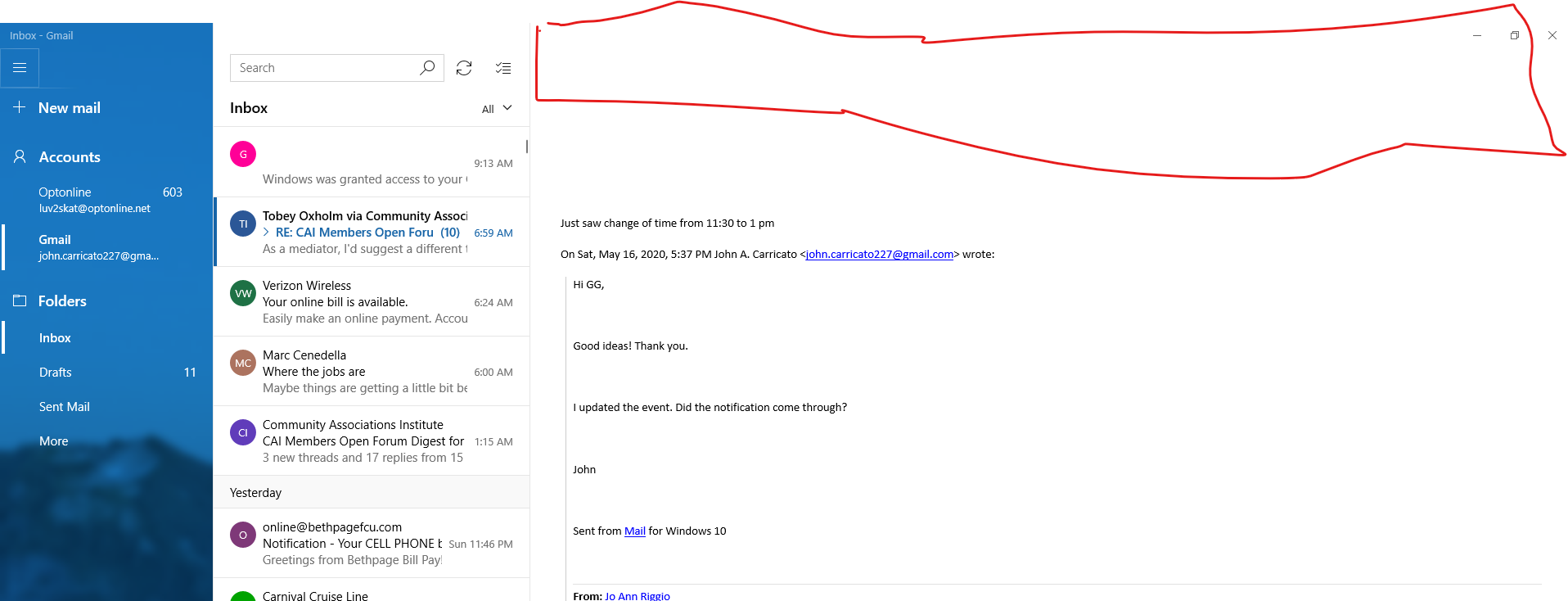Enter selection mode via checklist icon

(x=503, y=68)
